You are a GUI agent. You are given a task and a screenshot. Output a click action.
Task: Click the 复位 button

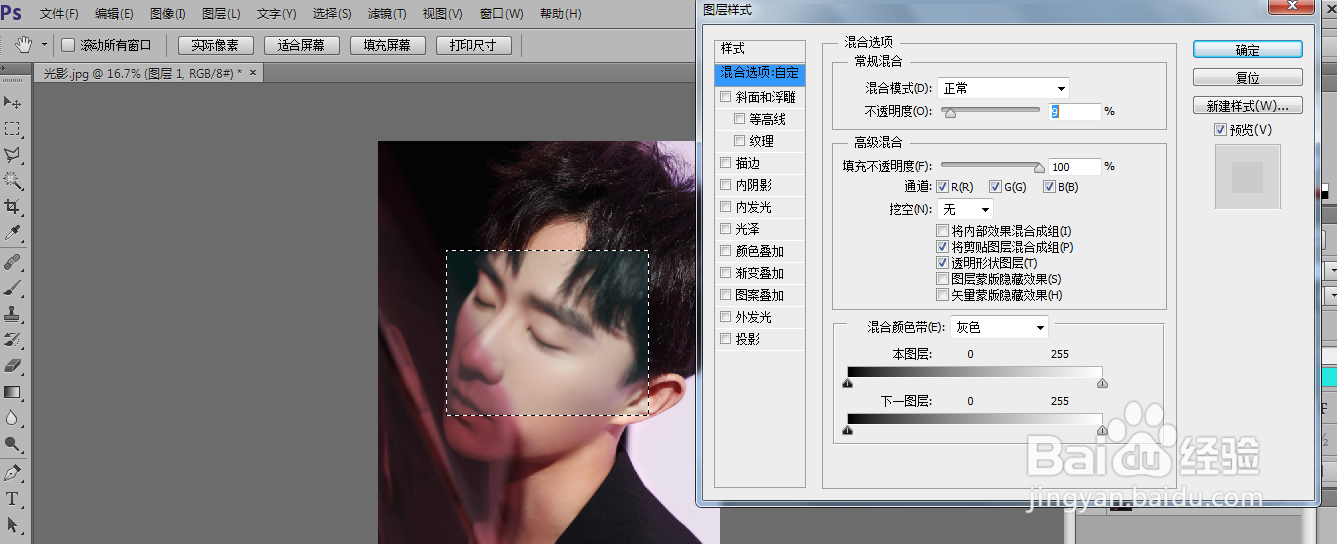(1247, 77)
